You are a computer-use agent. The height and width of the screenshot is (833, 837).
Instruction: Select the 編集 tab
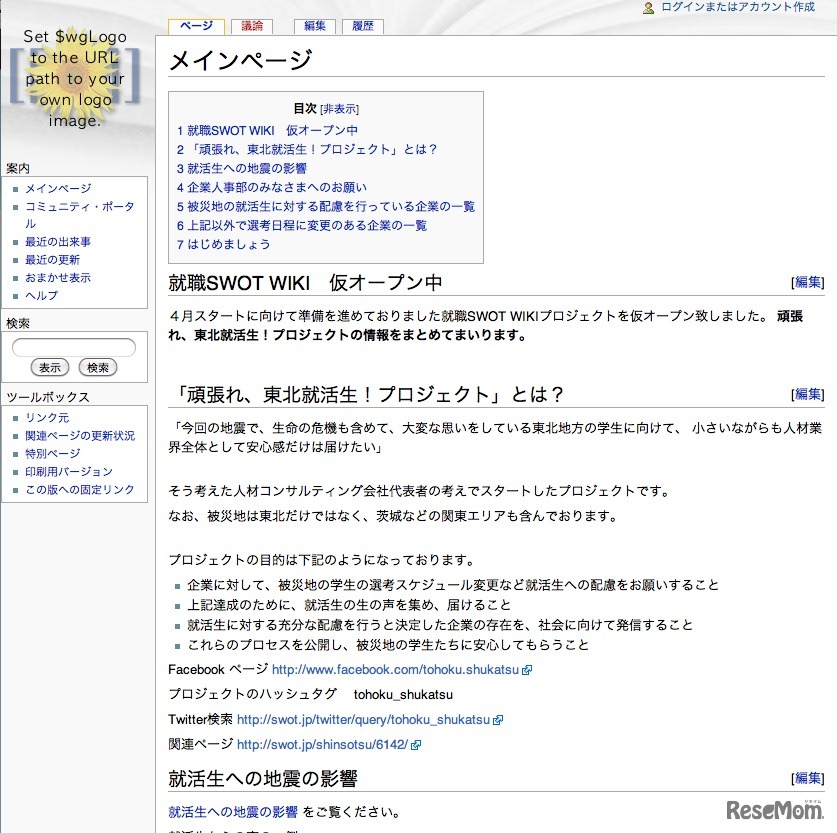click(313, 26)
